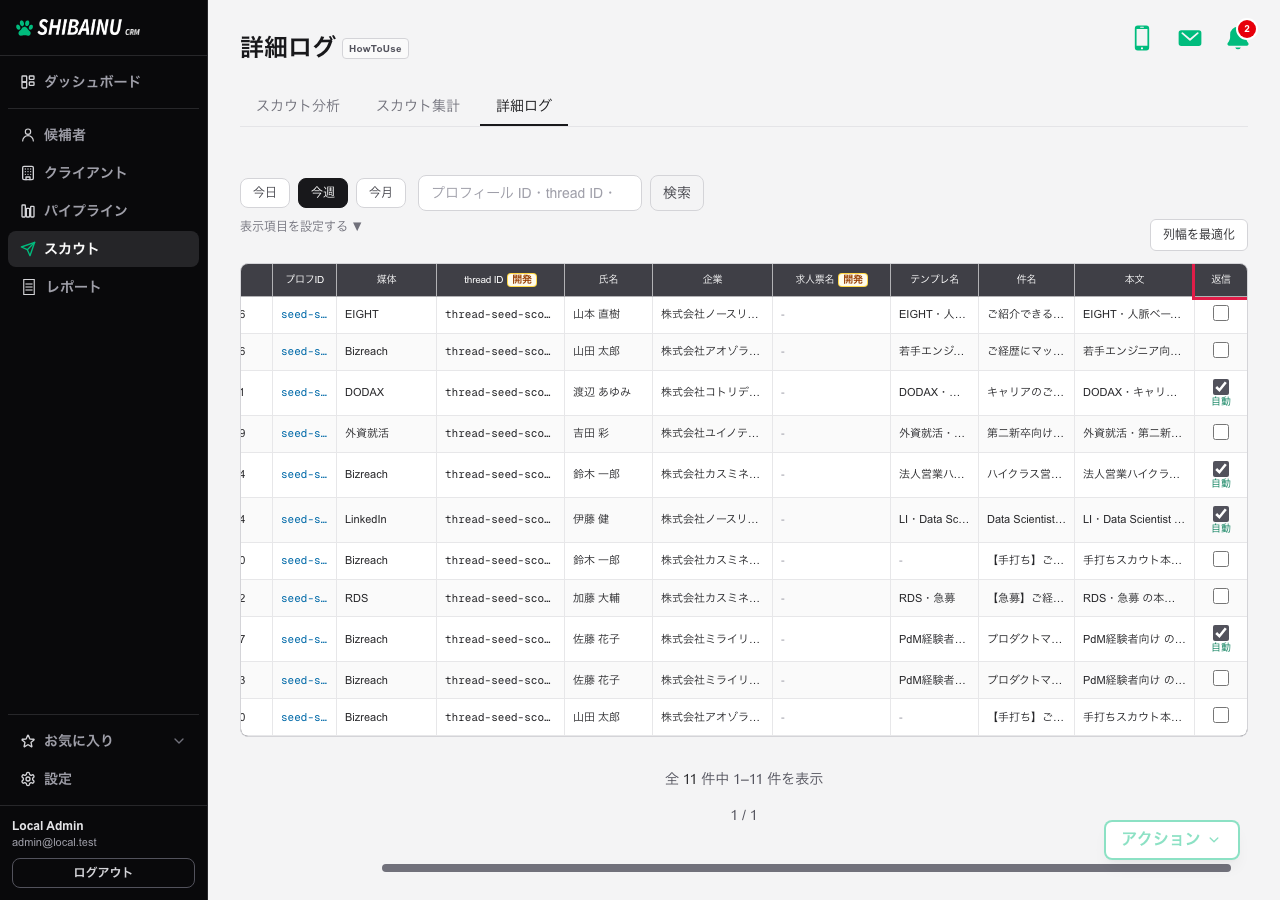This screenshot has width=1280, height=900.
Task: Filter by 今月
Action: [381, 193]
